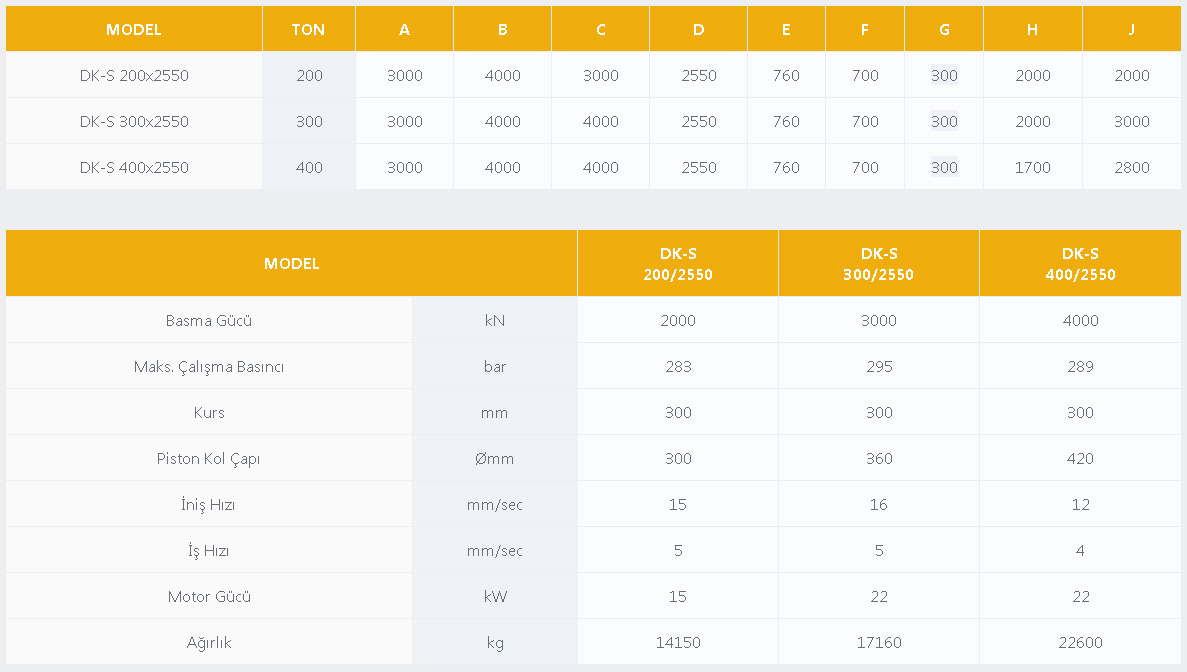Viewport: 1187px width, 672px height.
Task: Click the DK-S 200/2550 column header
Action: 678,264
